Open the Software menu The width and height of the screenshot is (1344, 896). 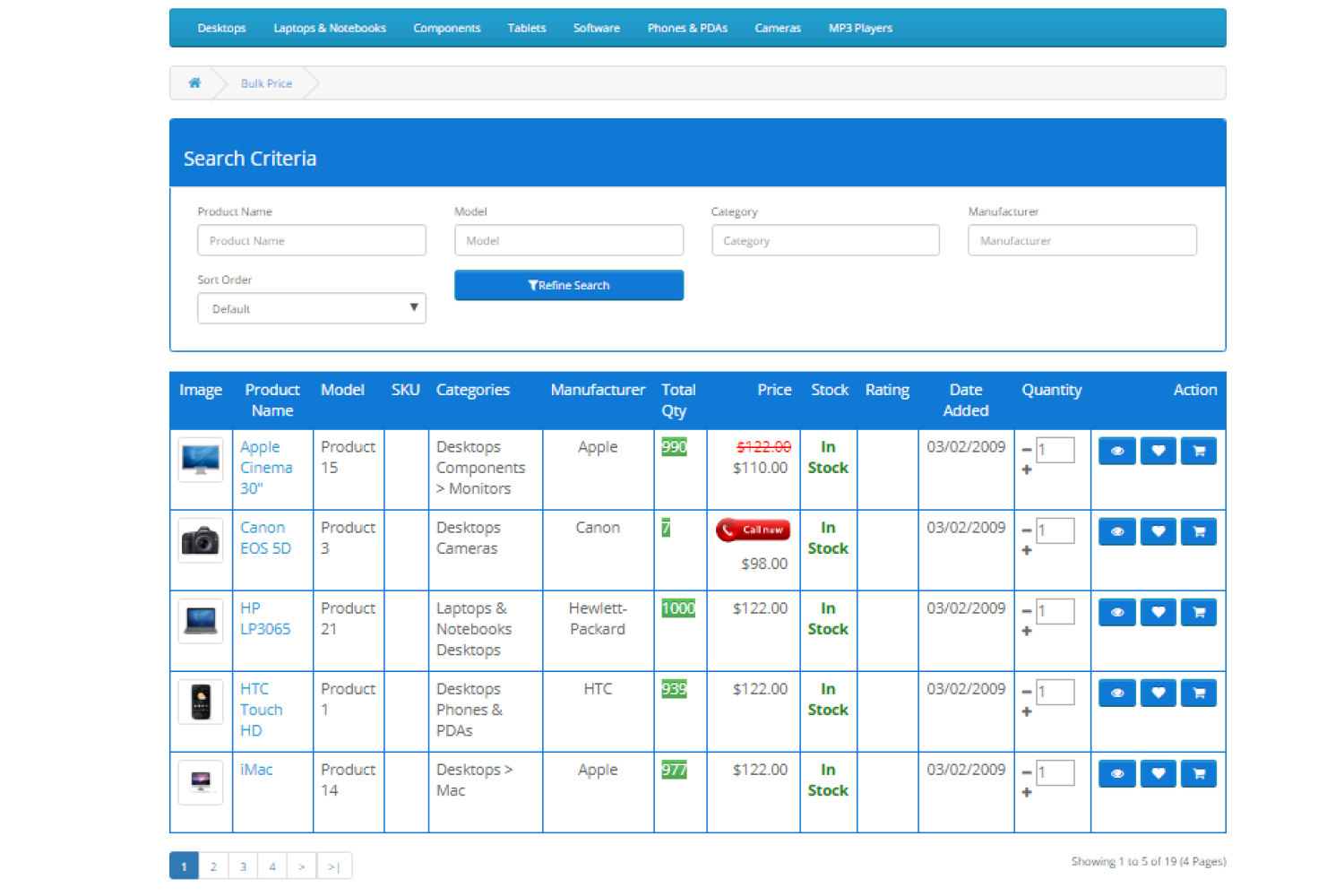click(597, 28)
